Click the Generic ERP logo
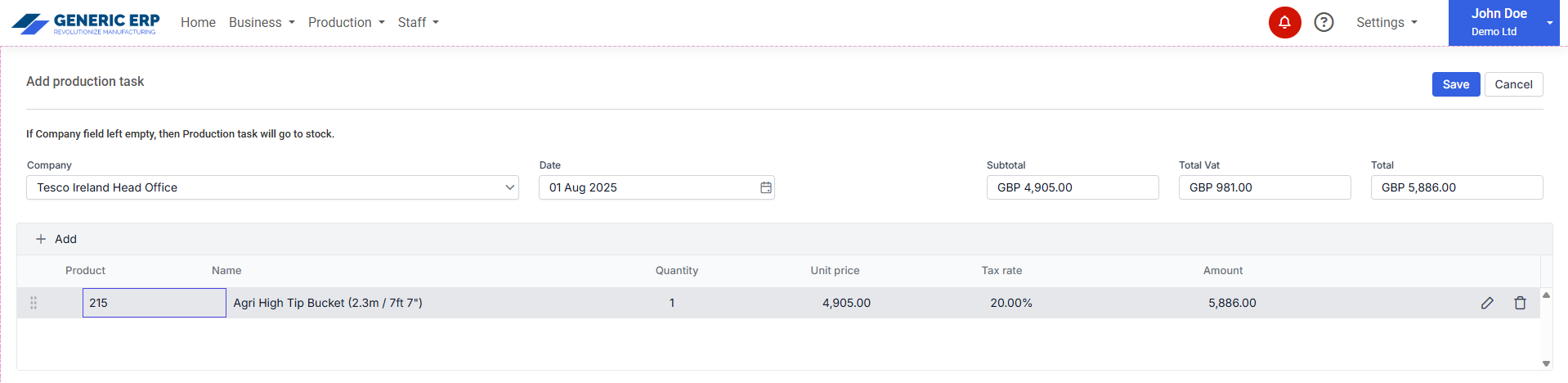Viewport: 1568px width, 383px height. (x=85, y=23)
